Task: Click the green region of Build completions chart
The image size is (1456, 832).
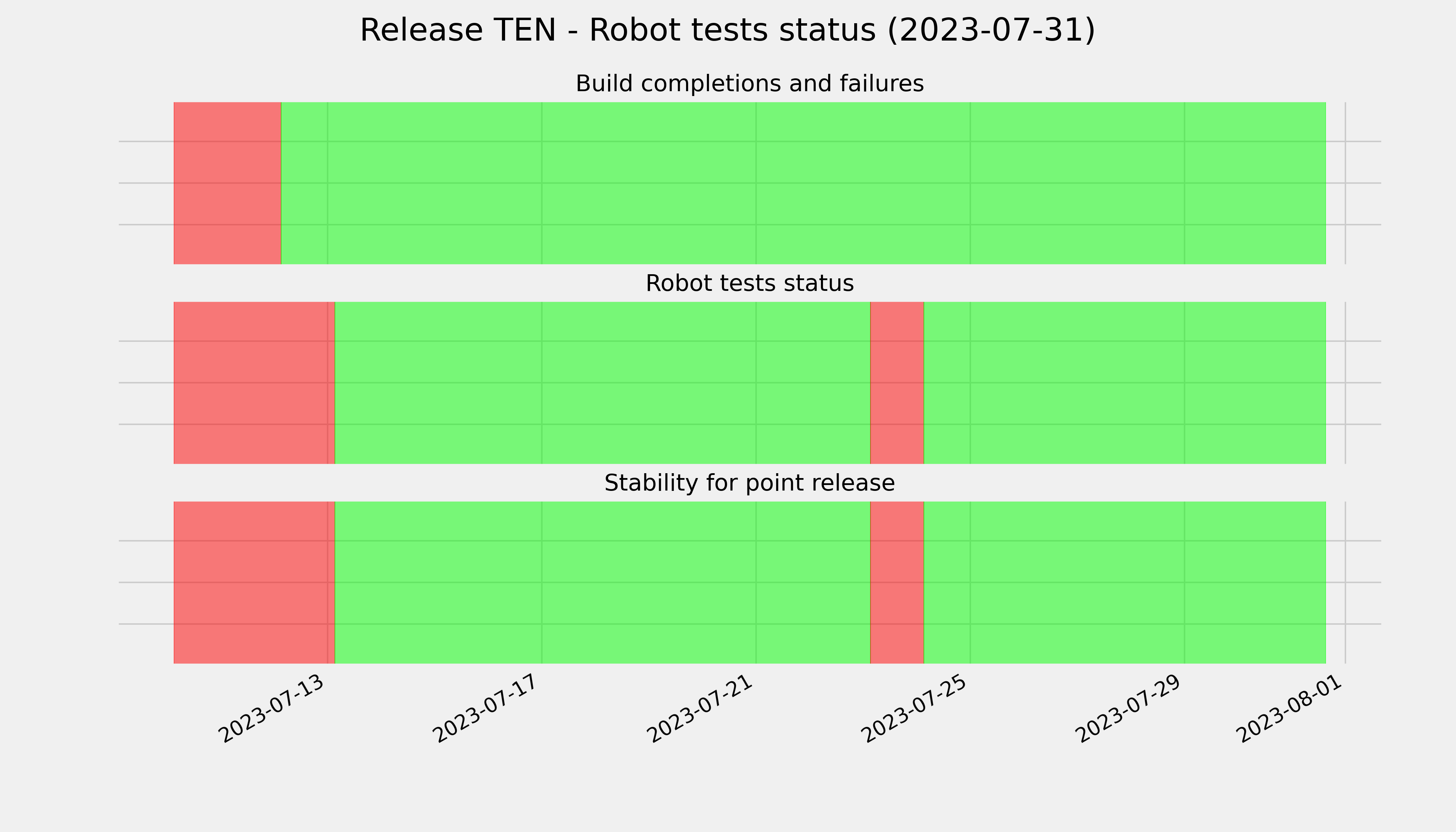Action: click(804, 183)
